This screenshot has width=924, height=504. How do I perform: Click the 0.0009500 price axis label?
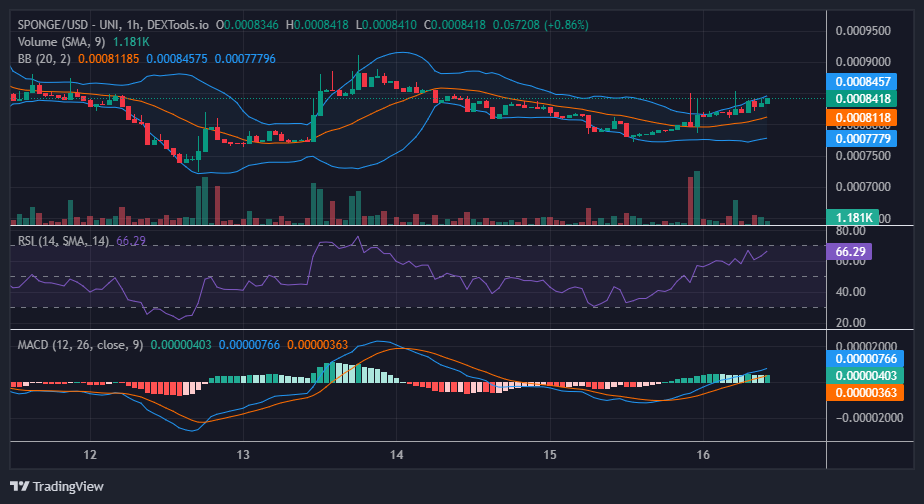tap(863, 31)
